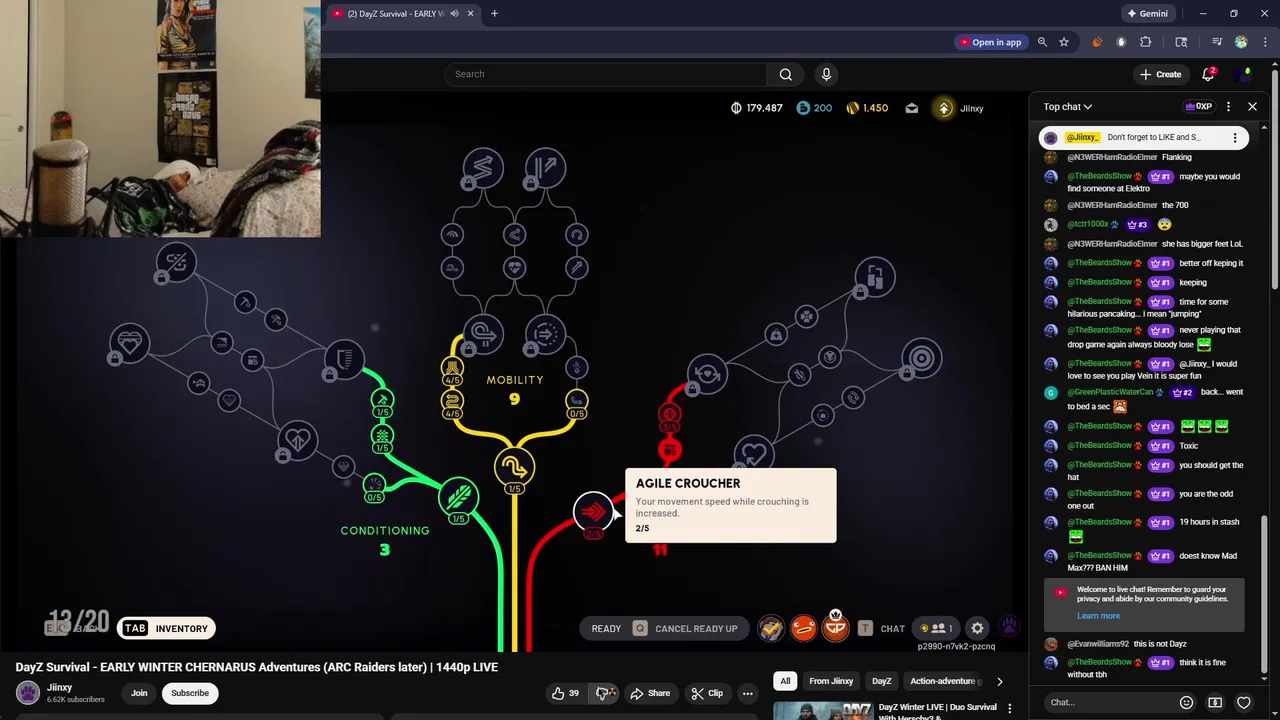The image size is (1280, 720).
Task: Open the page zoom magnifier icon
Action: 1042,42
